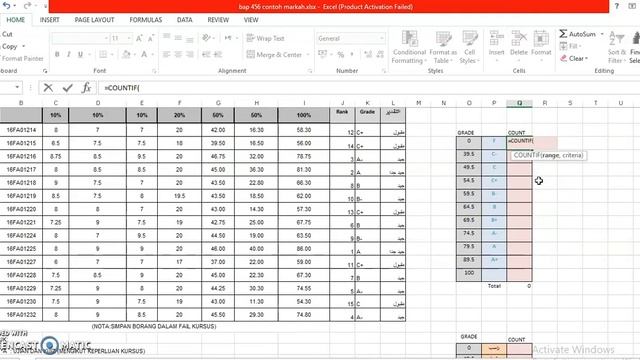The width and height of the screenshot is (640, 360).
Task: Increase font size icon
Action: (139, 38)
